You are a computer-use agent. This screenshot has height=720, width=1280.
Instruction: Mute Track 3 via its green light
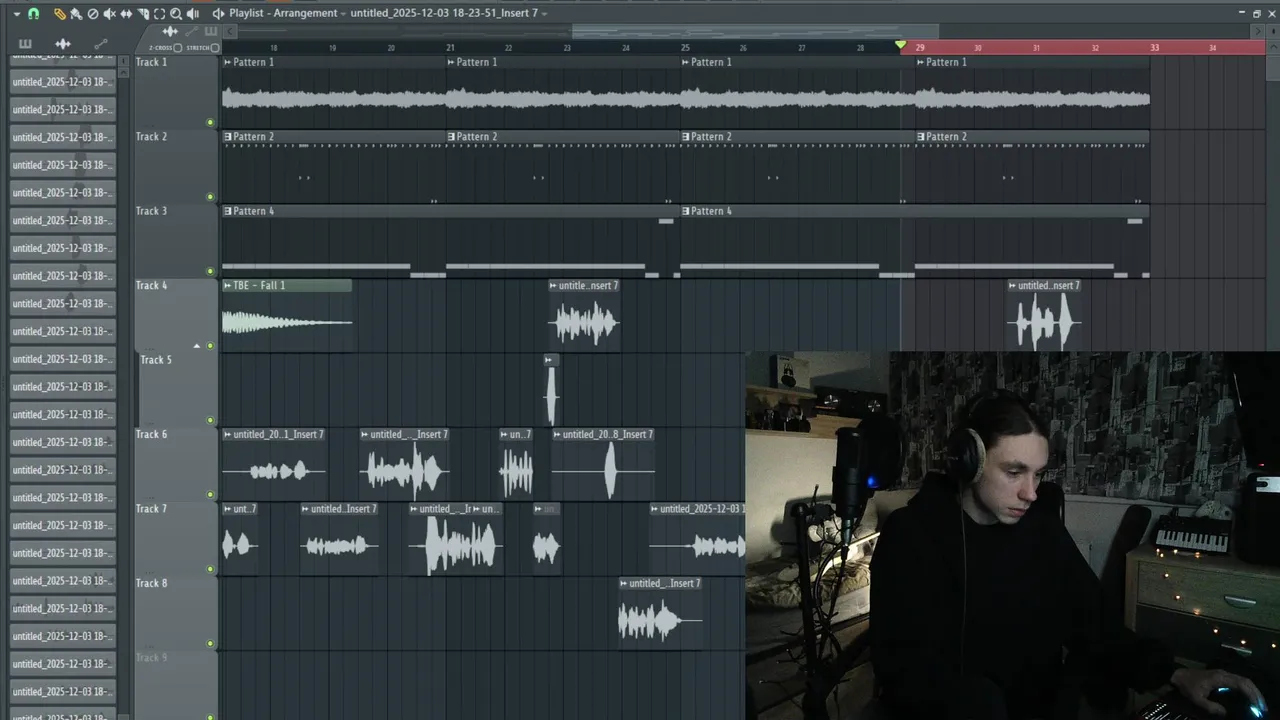[210, 271]
